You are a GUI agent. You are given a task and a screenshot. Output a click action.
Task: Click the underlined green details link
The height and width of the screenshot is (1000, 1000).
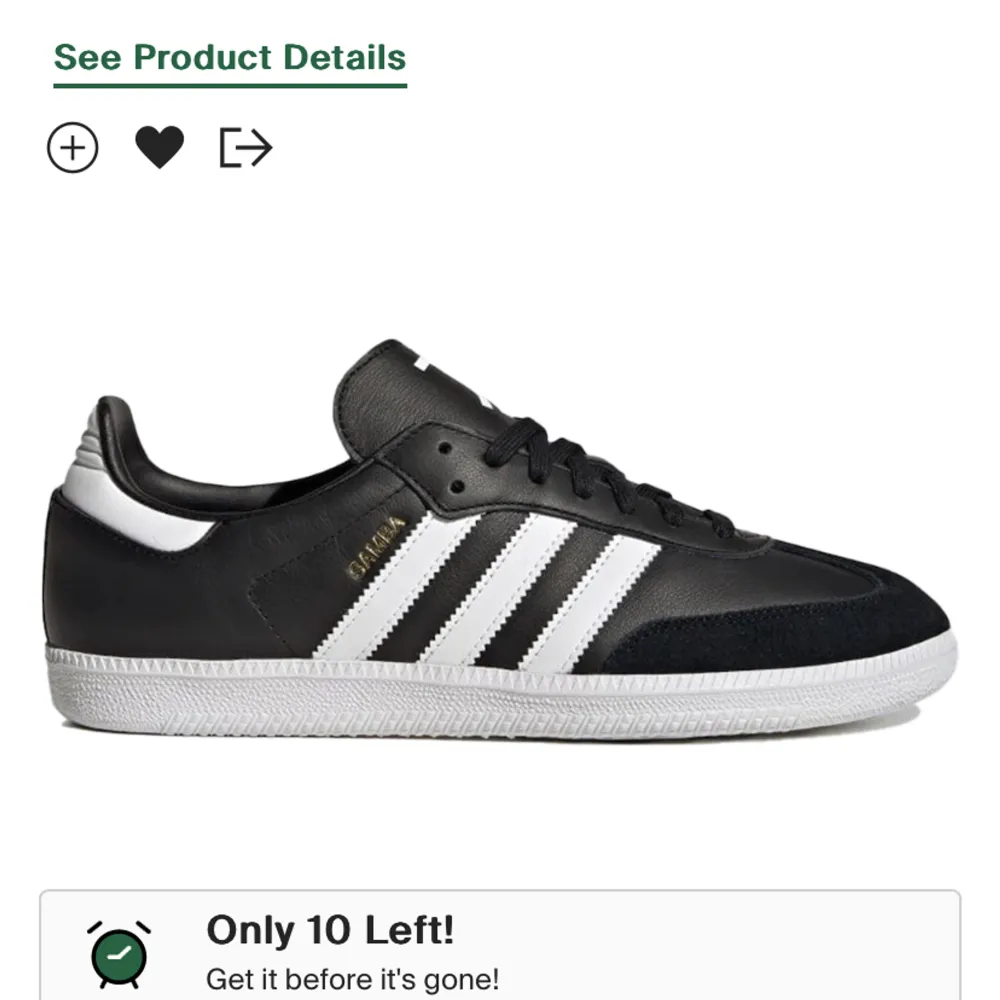click(x=231, y=58)
